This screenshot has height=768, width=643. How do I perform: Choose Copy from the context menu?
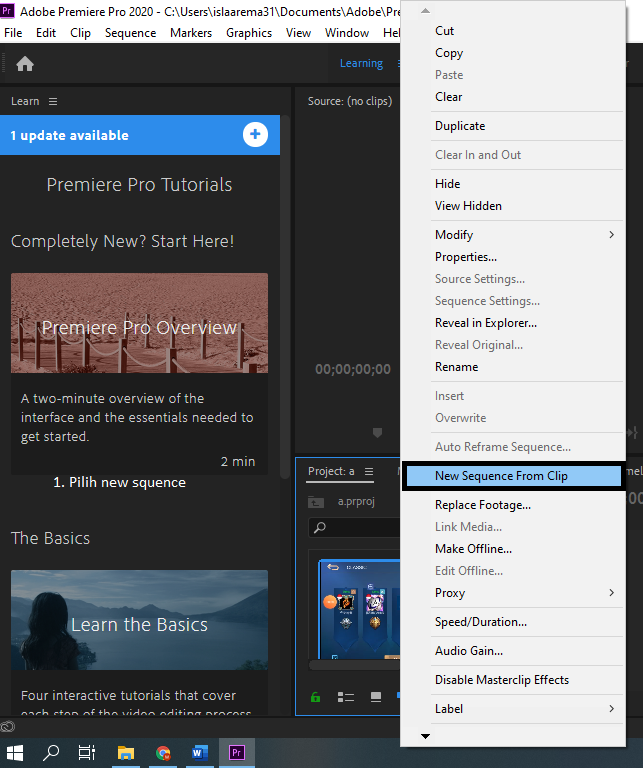[x=526, y=53]
